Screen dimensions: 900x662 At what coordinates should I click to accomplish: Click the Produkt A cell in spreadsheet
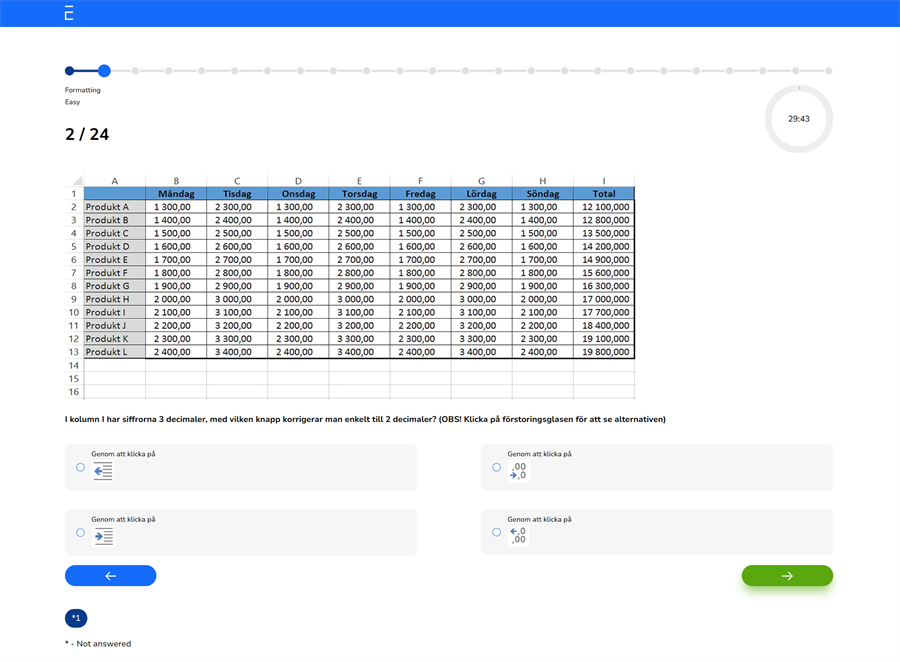click(114, 207)
